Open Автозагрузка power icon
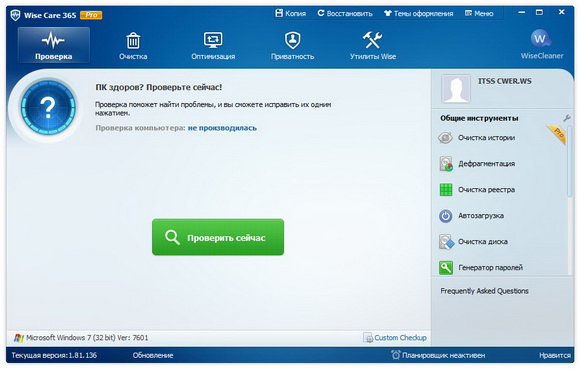The height and width of the screenshot is (369, 580). [446, 216]
